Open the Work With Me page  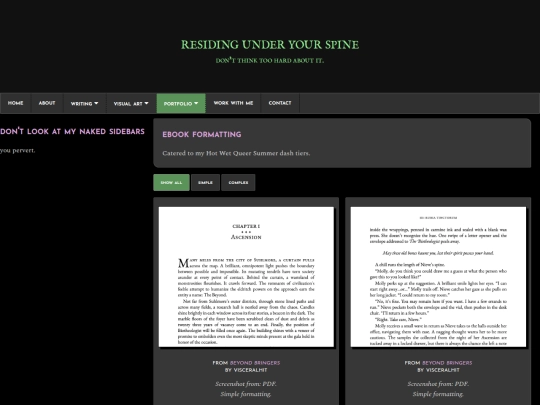233,103
